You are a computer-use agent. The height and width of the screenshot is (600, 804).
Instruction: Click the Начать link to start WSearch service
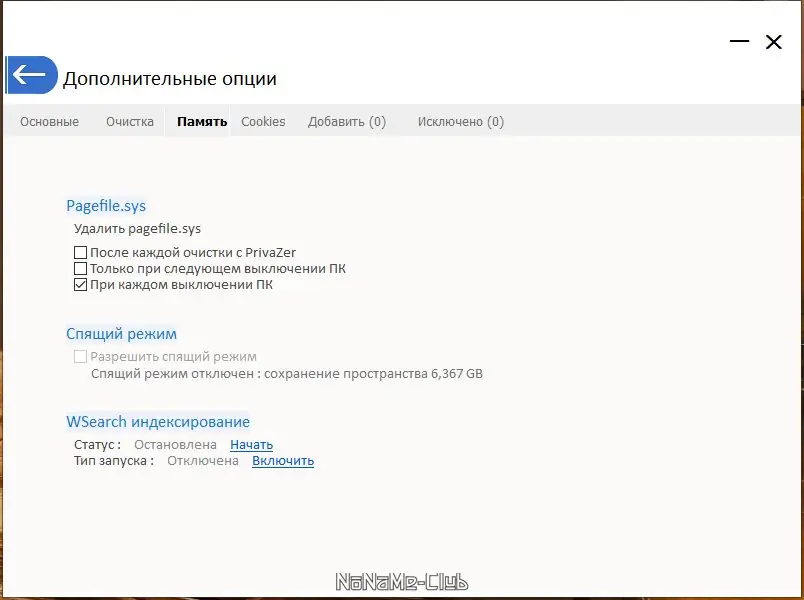tap(251, 444)
